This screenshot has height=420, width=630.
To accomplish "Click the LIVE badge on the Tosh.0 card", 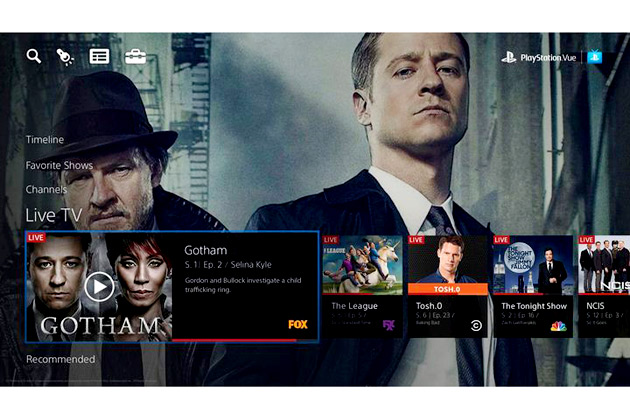I will (x=416, y=240).
